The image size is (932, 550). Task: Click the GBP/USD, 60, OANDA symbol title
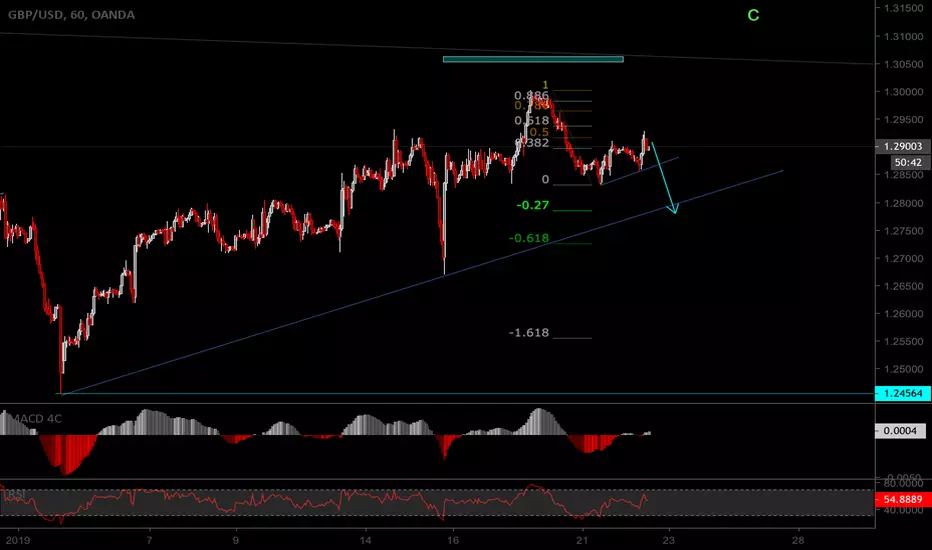71,15
